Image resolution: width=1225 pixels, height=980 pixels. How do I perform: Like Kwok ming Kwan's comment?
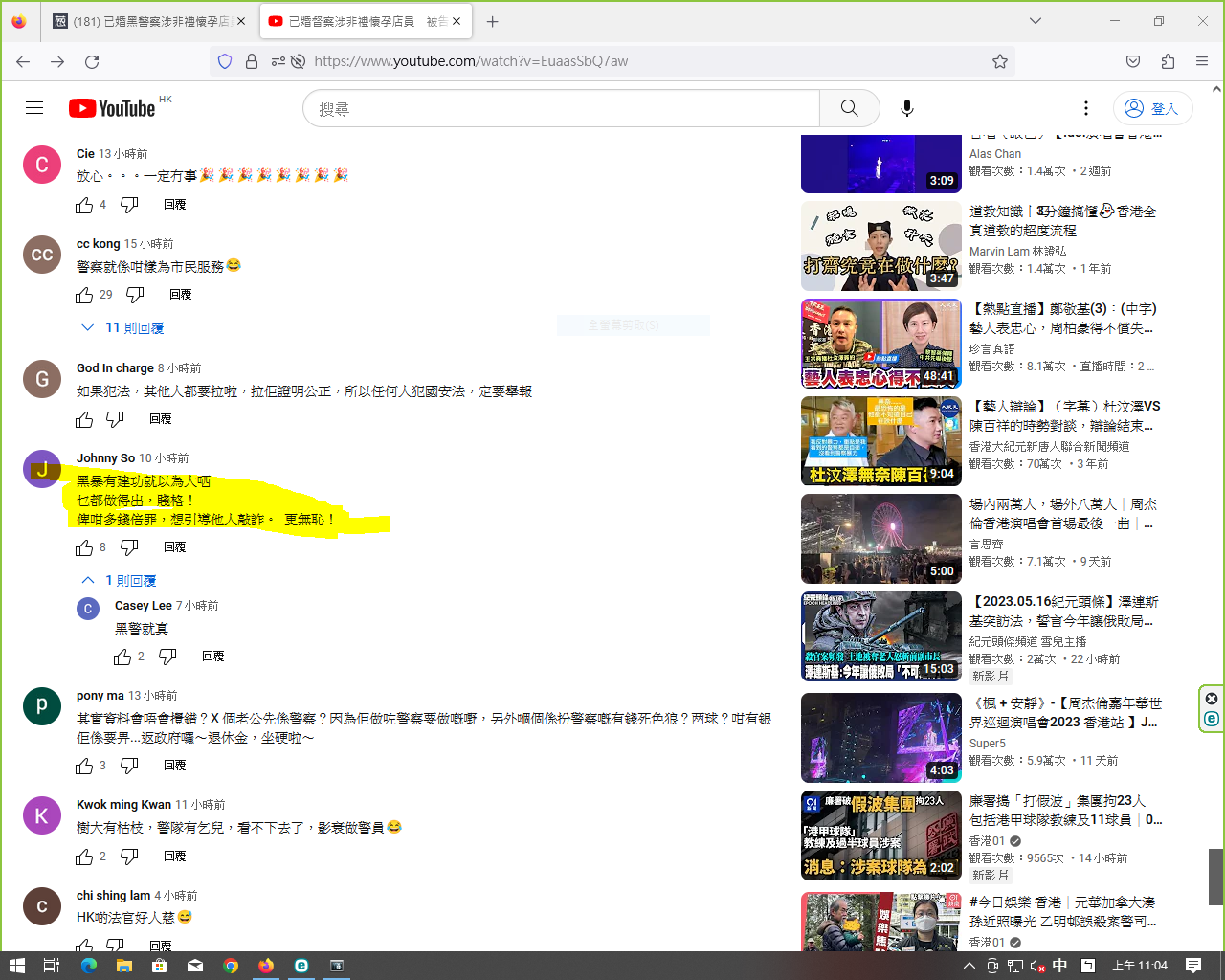pyautogui.click(x=84, y=857)
